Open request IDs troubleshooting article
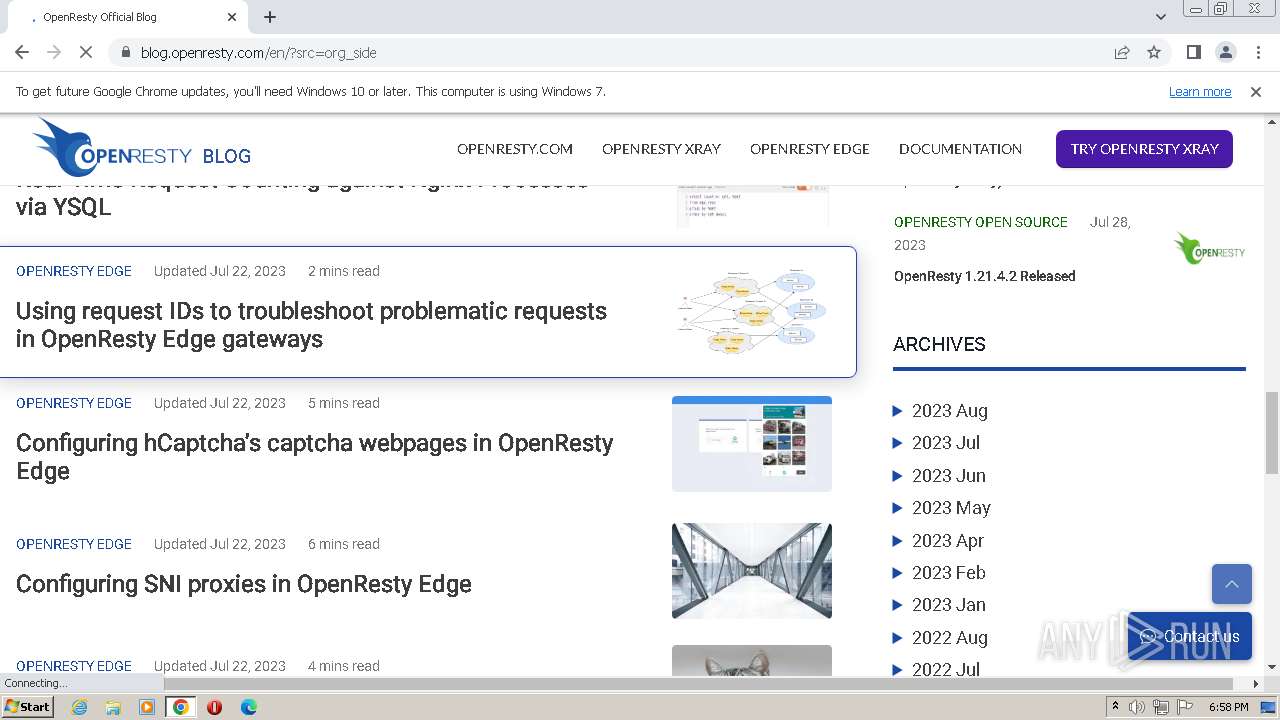The width and height of the screenshot is (1280, 720). click(311, 325)
